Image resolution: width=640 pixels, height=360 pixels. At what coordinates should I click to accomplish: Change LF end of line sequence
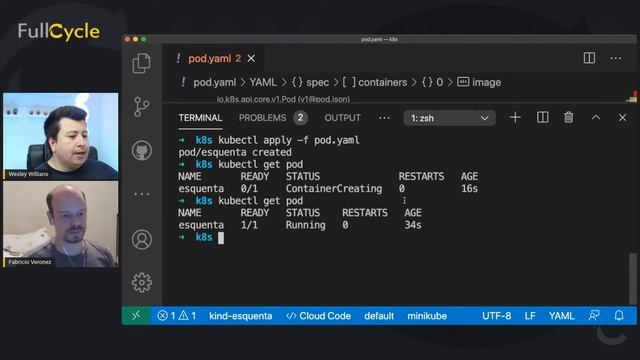tap(530, 316)
